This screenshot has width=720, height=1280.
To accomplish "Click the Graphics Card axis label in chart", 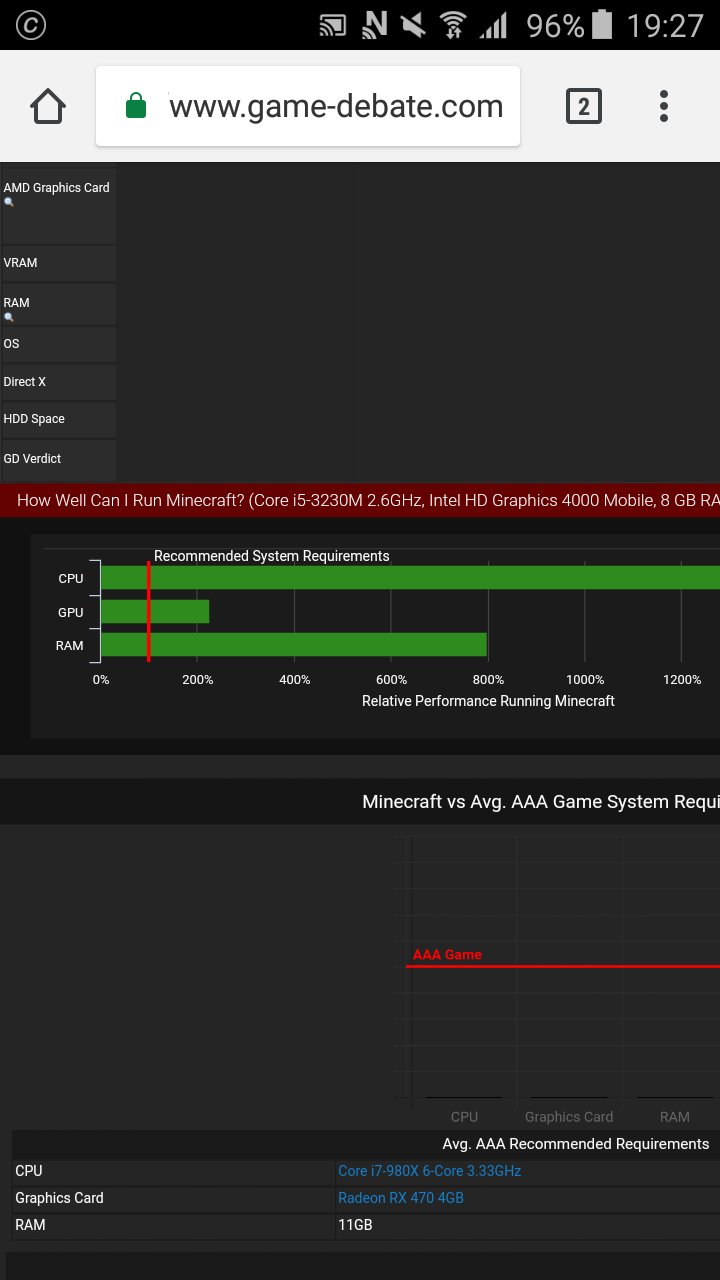I will [x=569, y=1117].
